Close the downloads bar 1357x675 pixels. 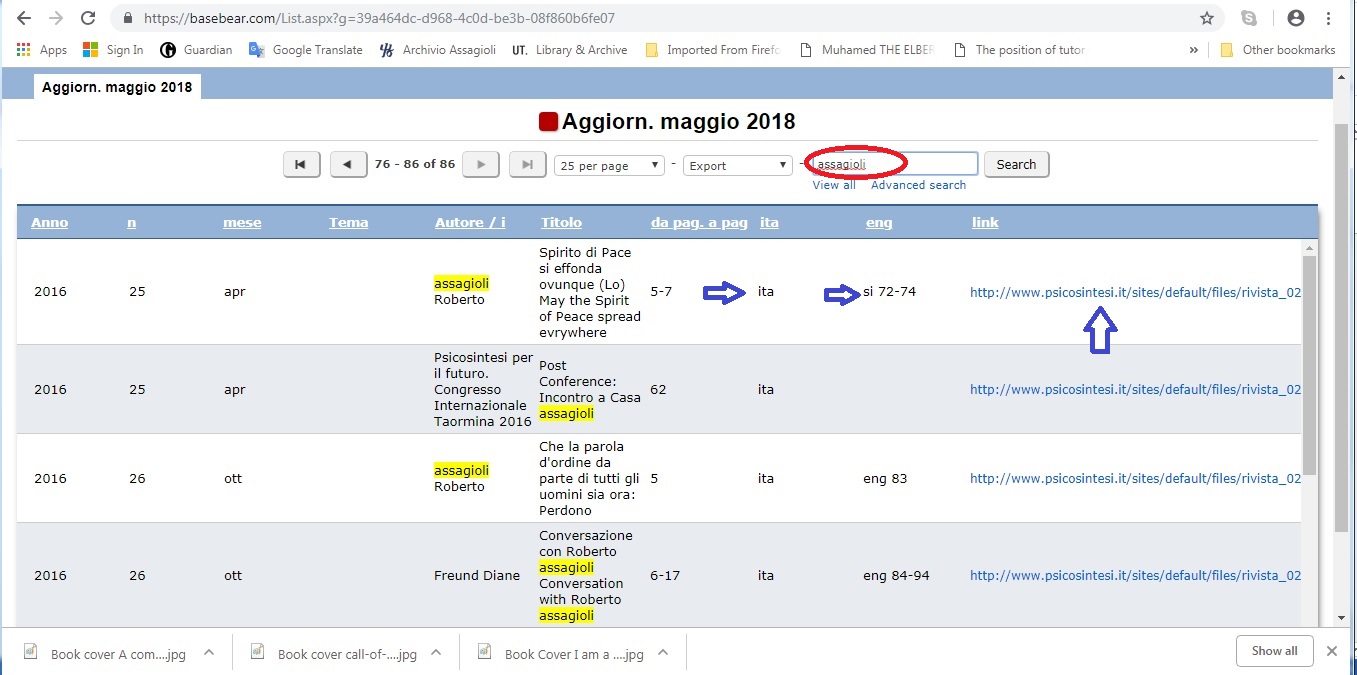[1331, 651]
